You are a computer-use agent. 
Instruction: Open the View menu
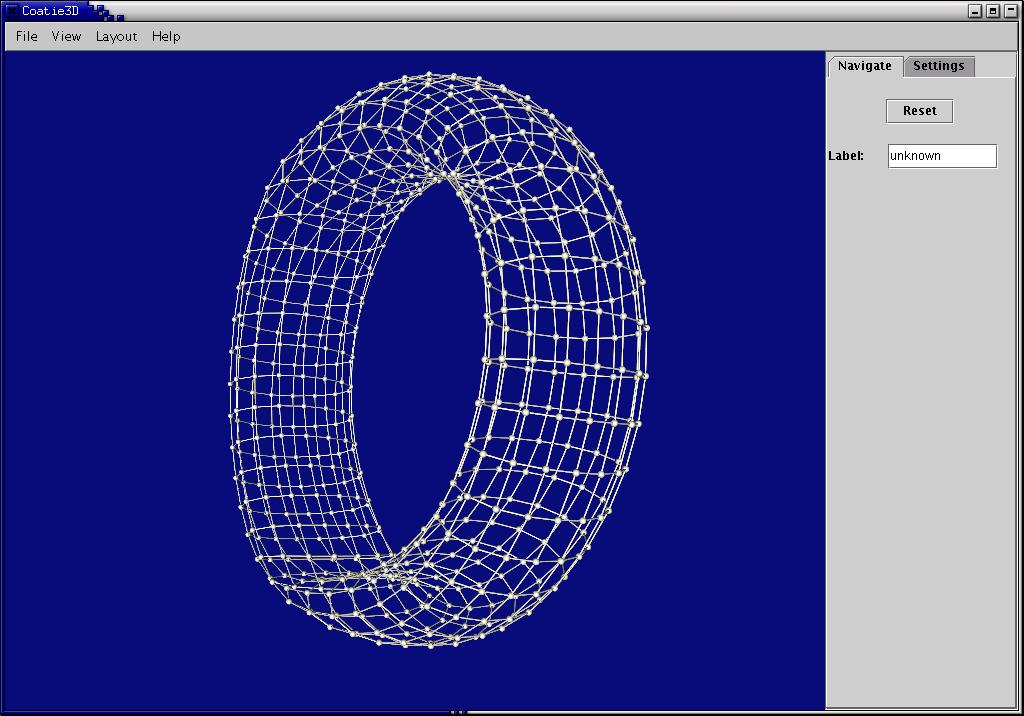[x=66, y=36]
